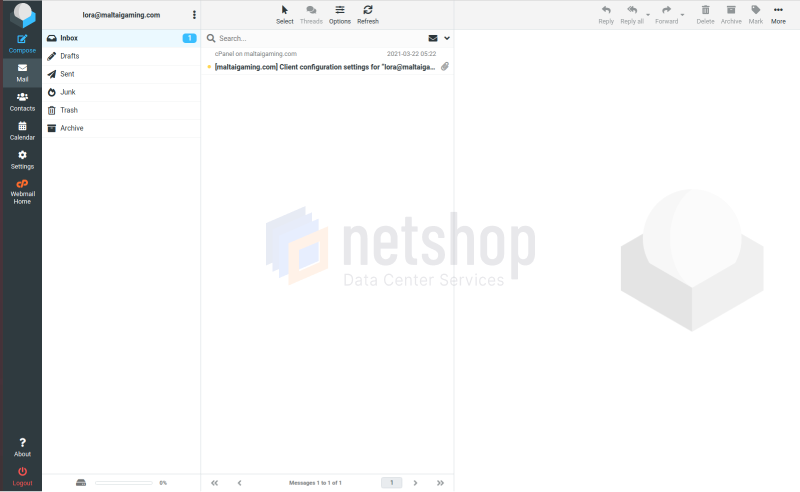Click the attachment paperclip on the message
Image resolution: width=800 pixels, height=492 pixels.
[445, 66]
